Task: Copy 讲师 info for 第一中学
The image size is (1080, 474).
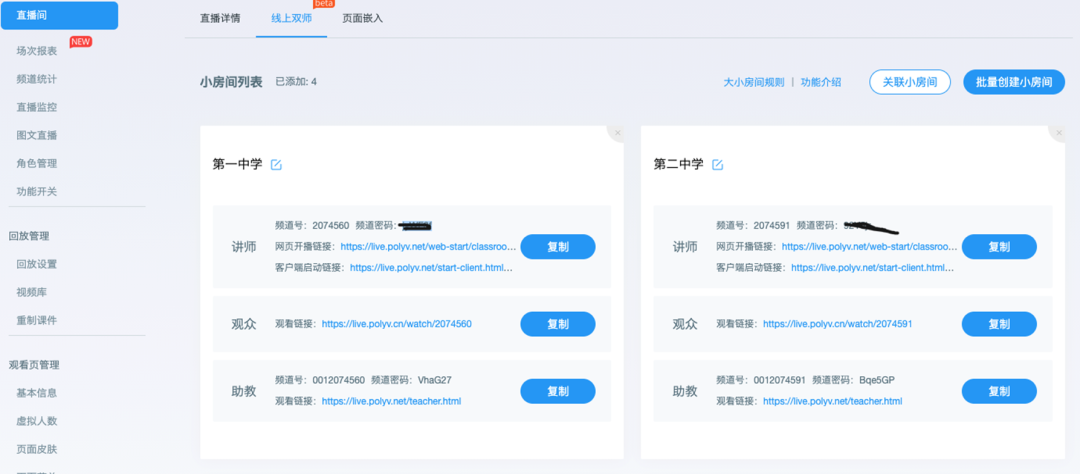Action: (x=557, y=247)
